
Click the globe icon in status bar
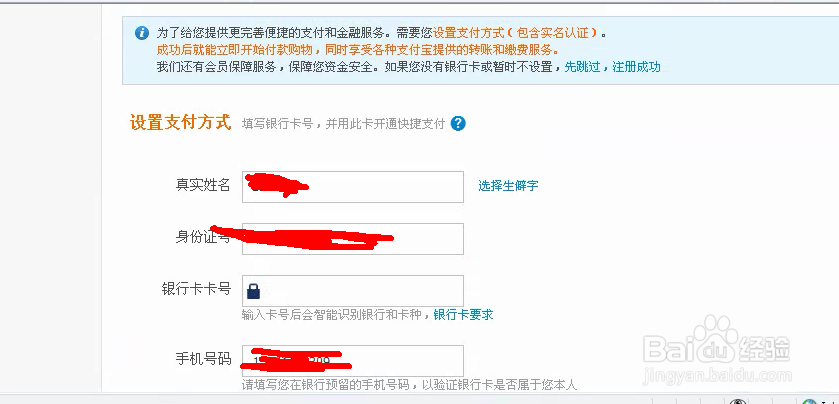(x=809, y=401)
